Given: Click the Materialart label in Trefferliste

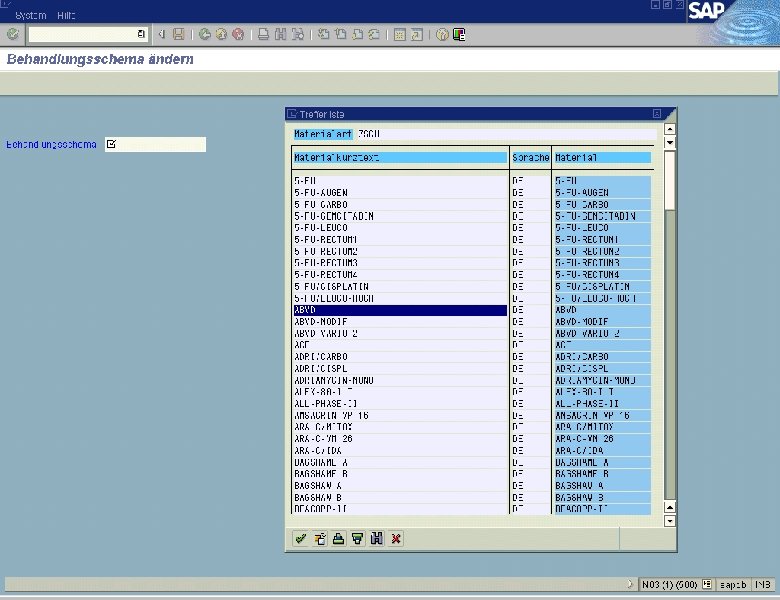Looking at the screenshot, I should point(323,134).
